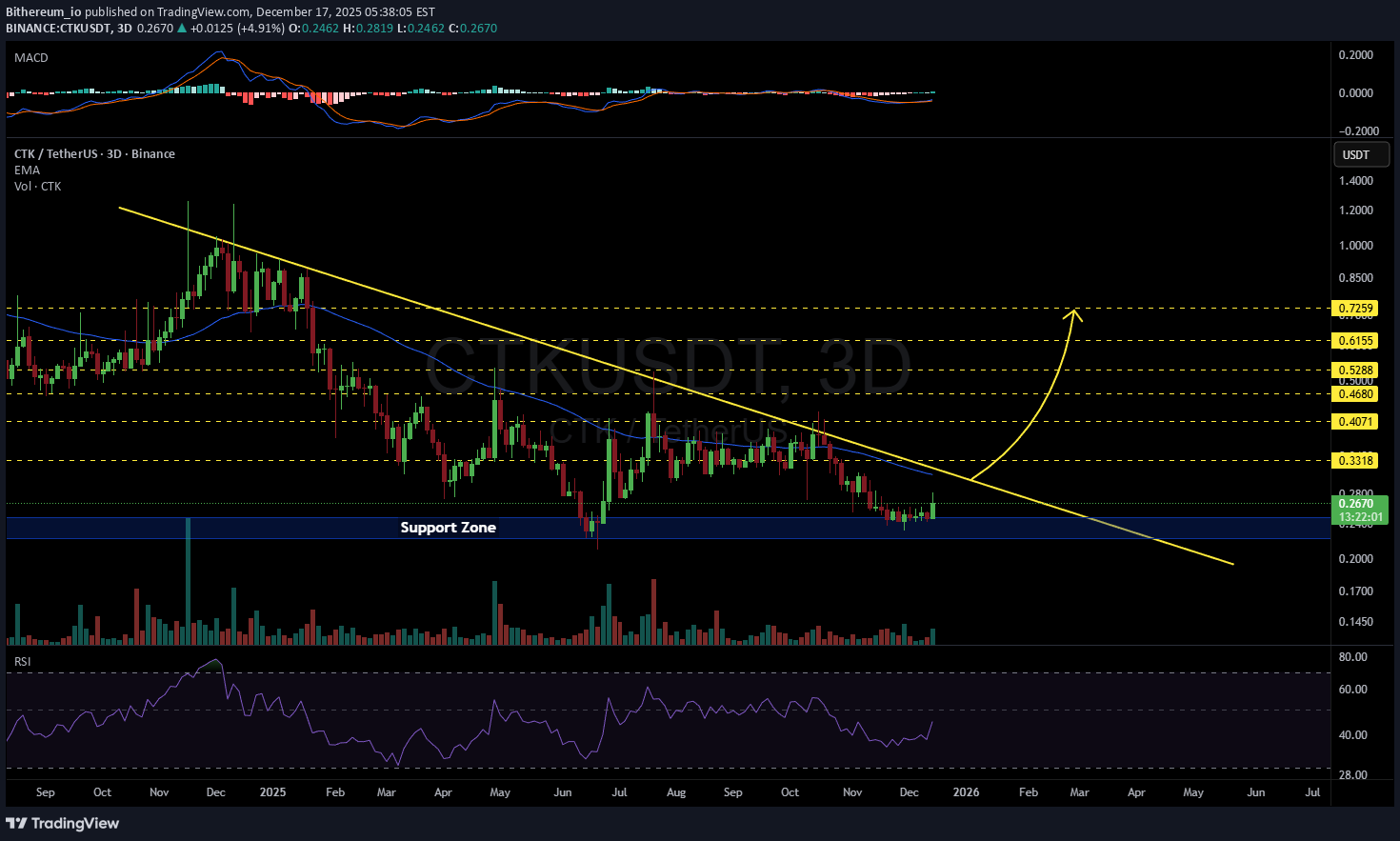The height and width of the screenshot is (841, 1400).
Task: Select the Support Zone text label
Action: pyautogui.click(x=448, y=528)
